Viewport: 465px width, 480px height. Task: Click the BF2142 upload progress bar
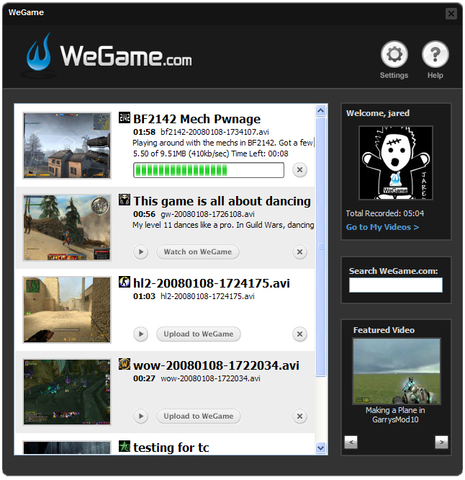209,170
